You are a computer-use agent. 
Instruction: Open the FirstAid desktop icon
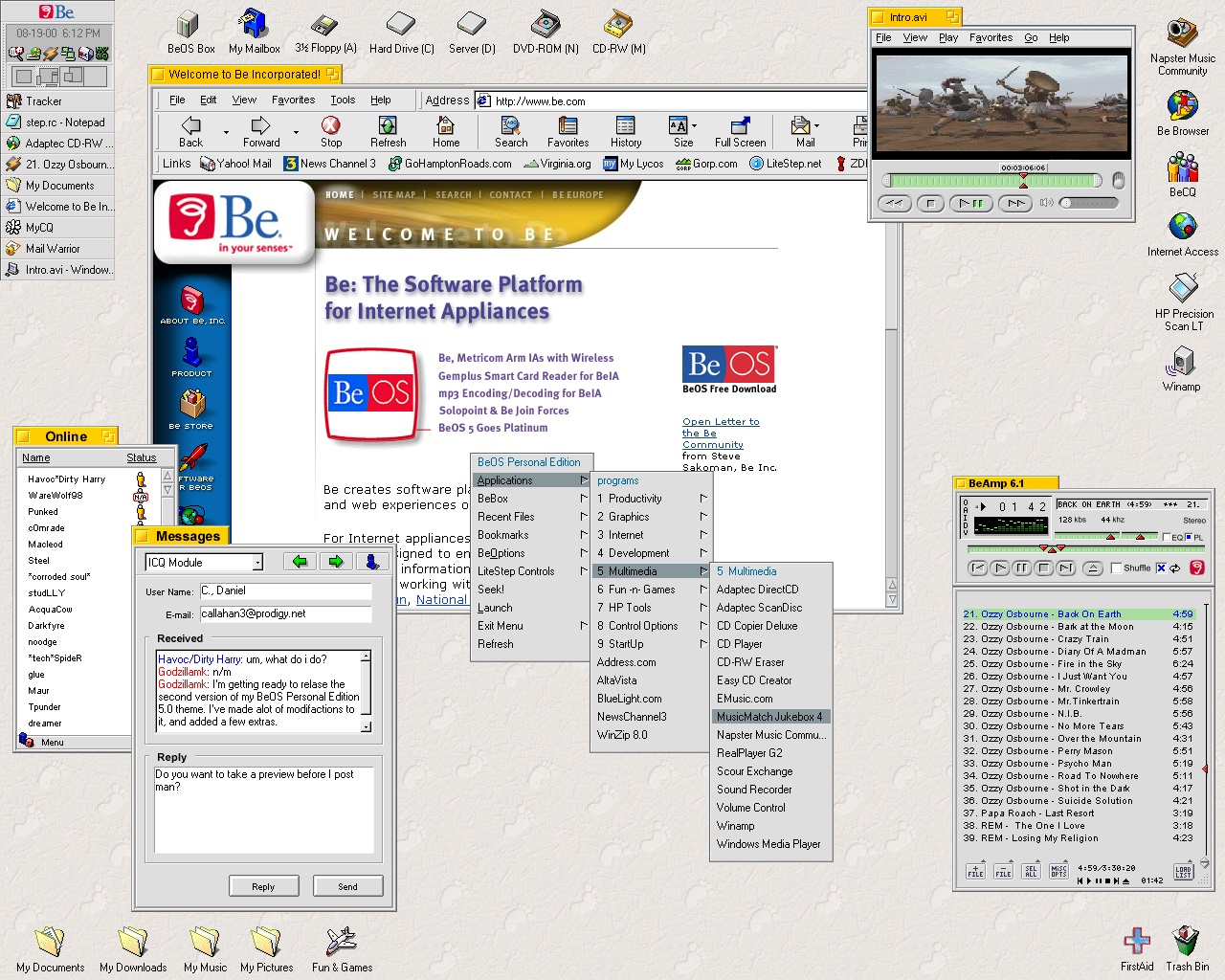coord(1137,949)
